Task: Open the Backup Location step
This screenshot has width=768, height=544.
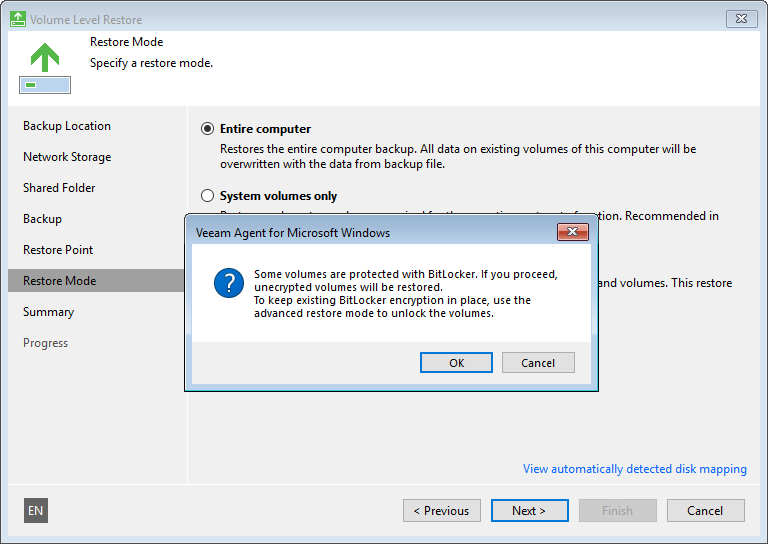Action: tap(67, 126)
